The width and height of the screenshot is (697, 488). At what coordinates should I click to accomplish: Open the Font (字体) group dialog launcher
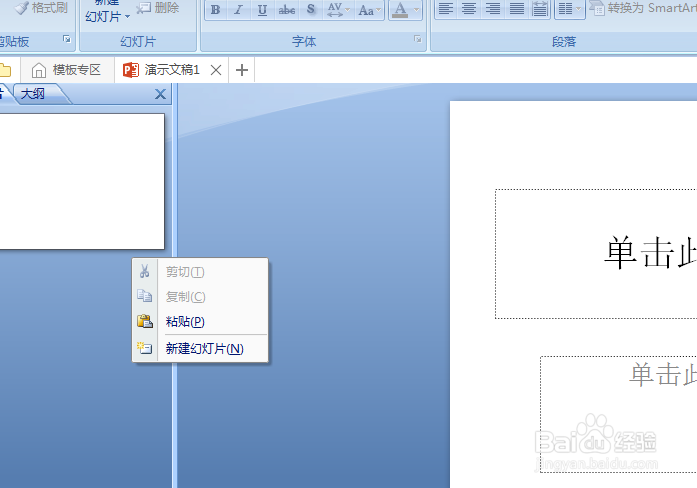click(417, 39)
